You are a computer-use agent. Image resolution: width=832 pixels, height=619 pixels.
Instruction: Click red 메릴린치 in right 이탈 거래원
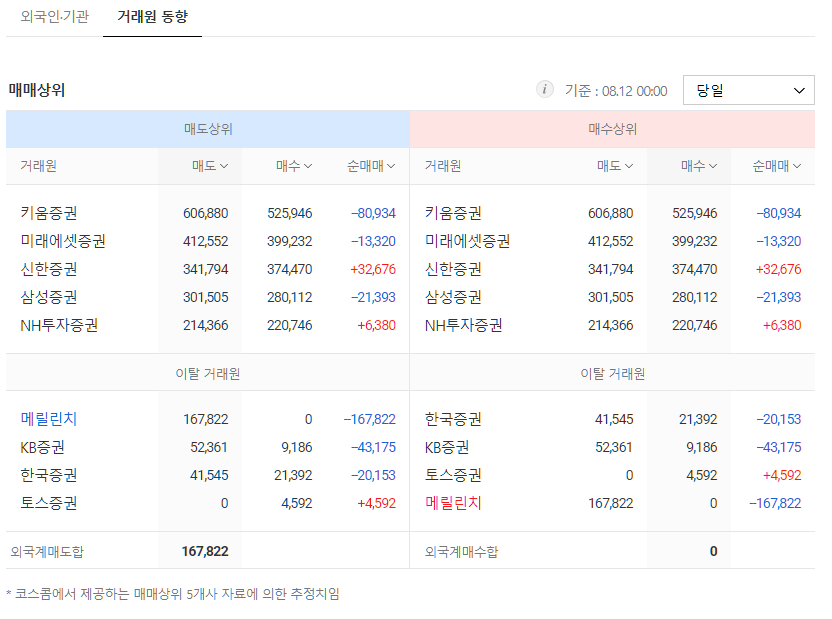(454, 503)
